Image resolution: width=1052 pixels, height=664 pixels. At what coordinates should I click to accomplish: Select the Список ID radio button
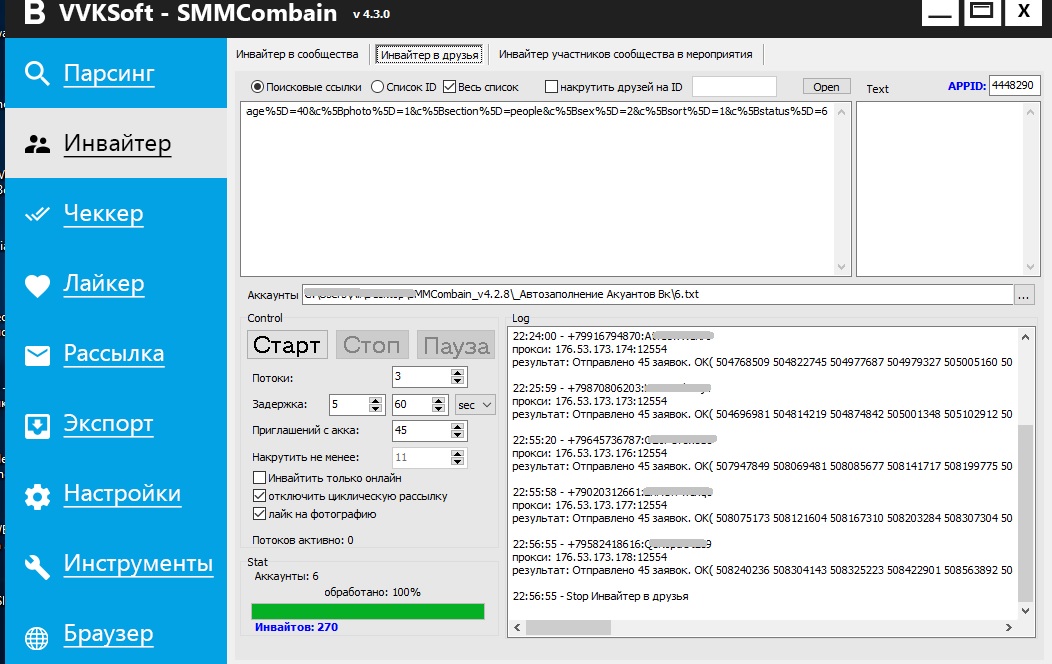377,87
